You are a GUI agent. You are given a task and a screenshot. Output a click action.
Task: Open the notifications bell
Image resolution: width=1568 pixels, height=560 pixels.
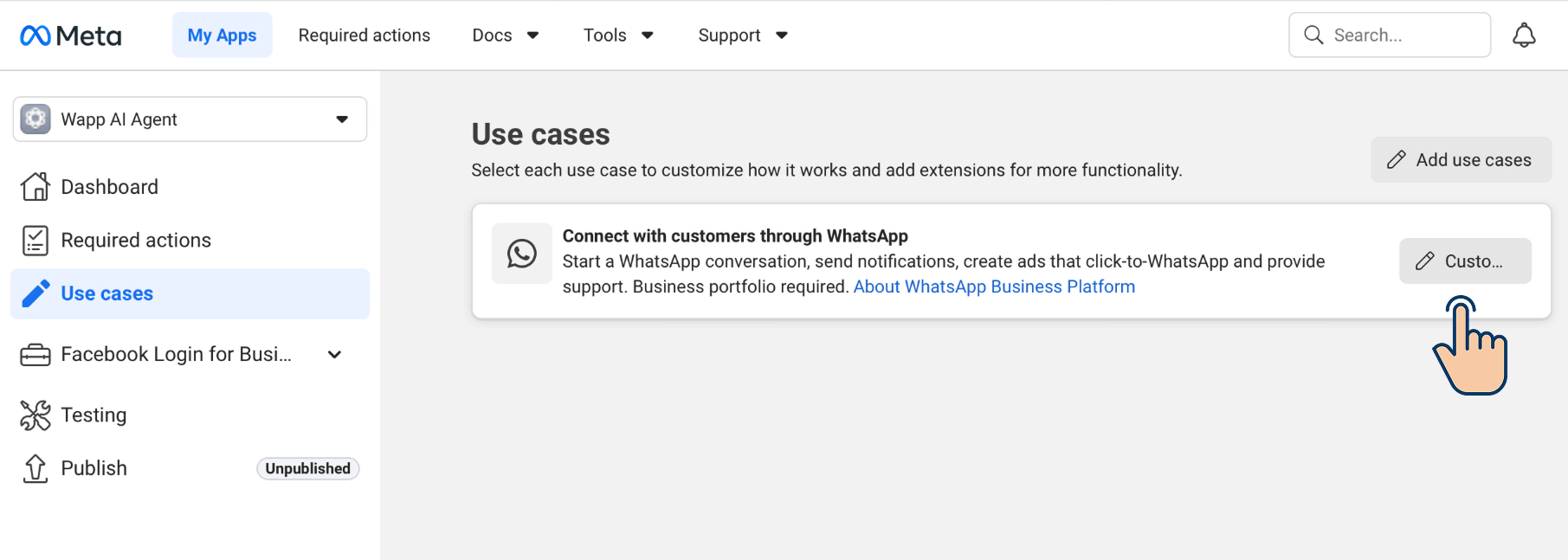tap(1524, 35)
